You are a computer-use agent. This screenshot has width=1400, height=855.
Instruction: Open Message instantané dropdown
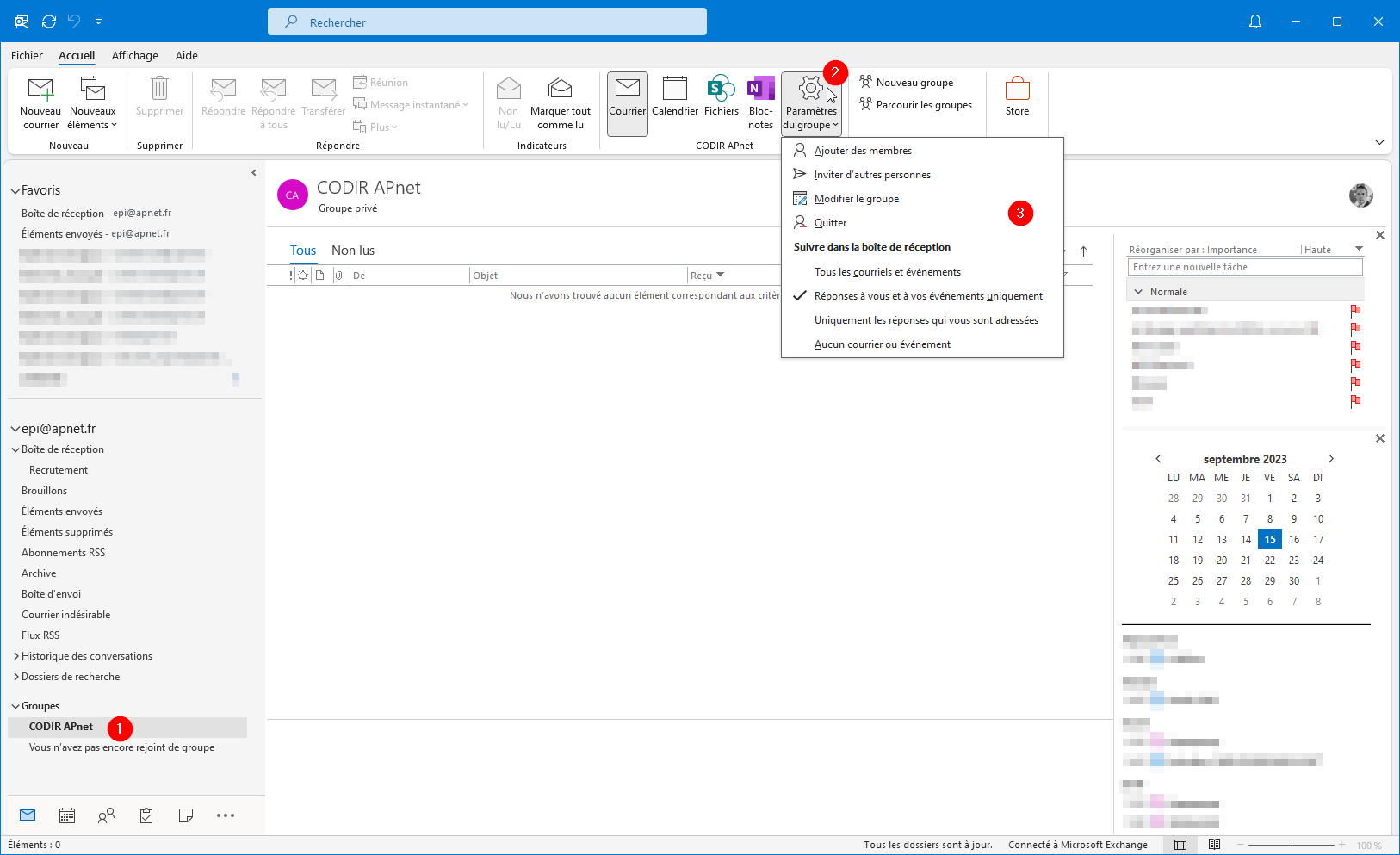[x=411, y=105]
